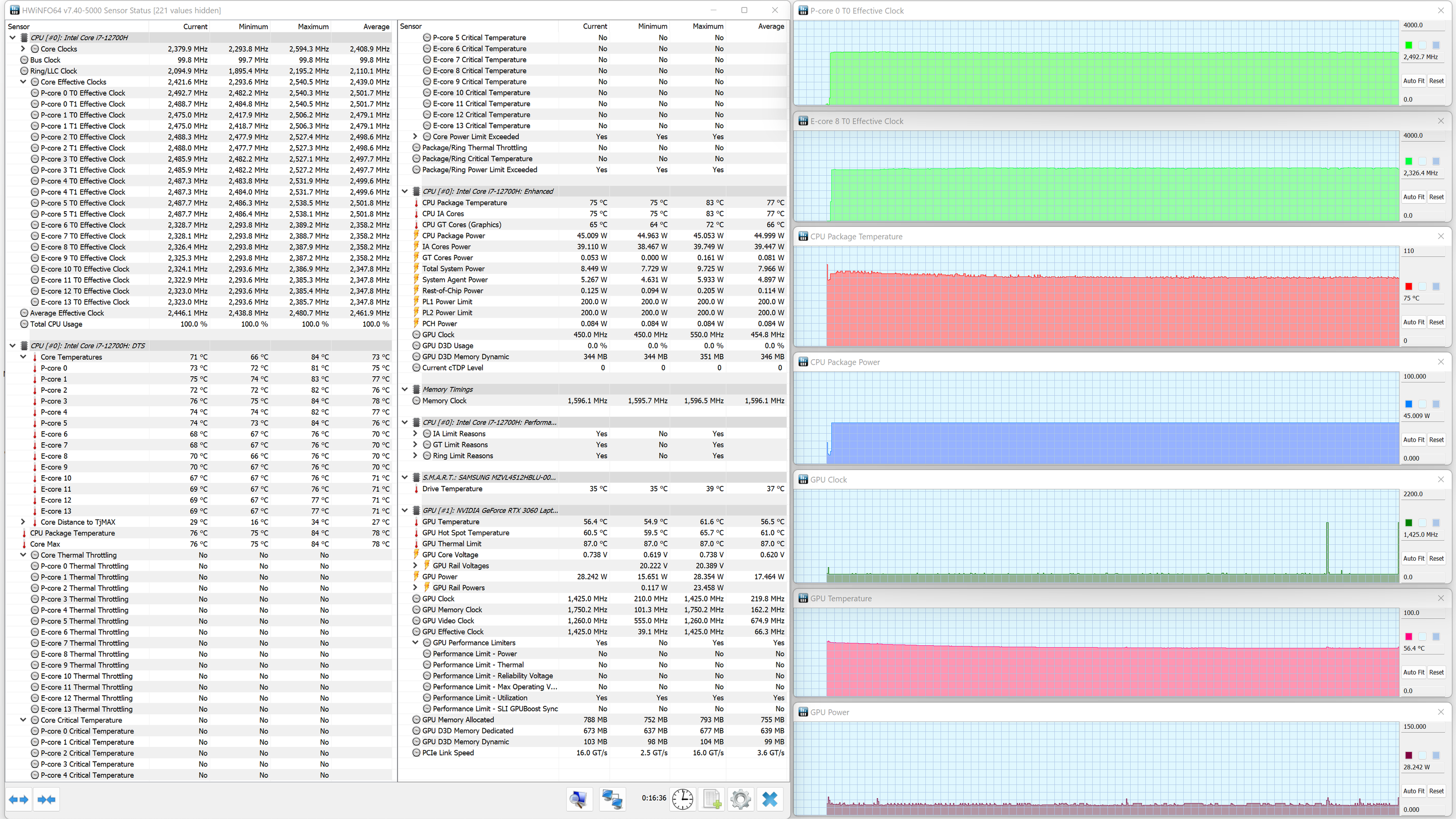This screenshot has width=1456, height=819.
Task: Click Auto Fit on CPU Package Temperature graph
Action: 1413,322
